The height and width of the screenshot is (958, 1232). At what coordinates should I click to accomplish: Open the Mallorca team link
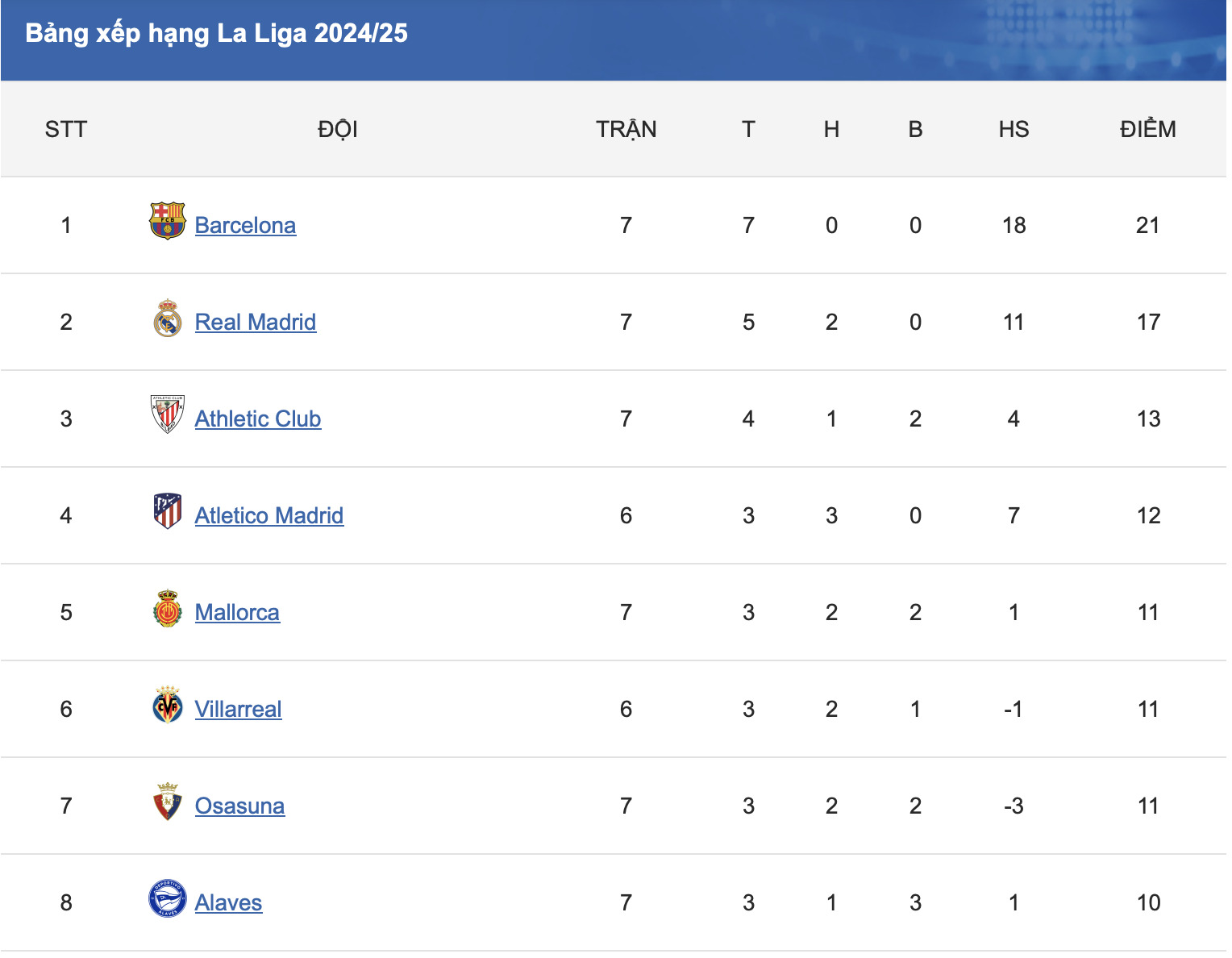[237, 613]
